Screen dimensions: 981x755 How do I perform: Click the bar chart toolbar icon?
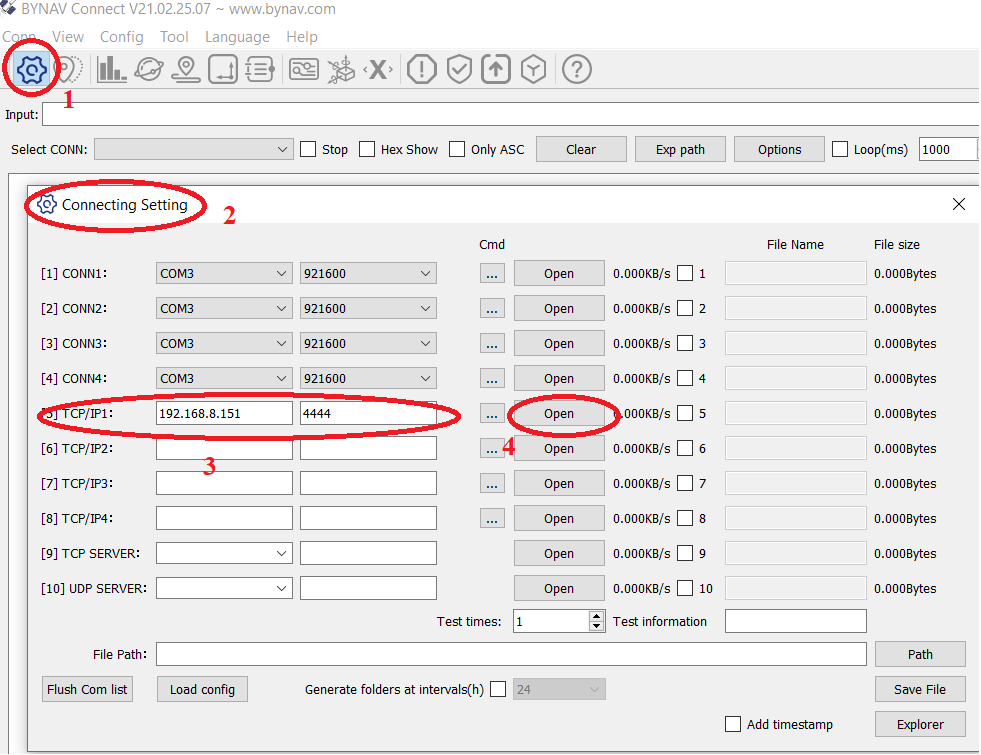[x=111, y=69]
